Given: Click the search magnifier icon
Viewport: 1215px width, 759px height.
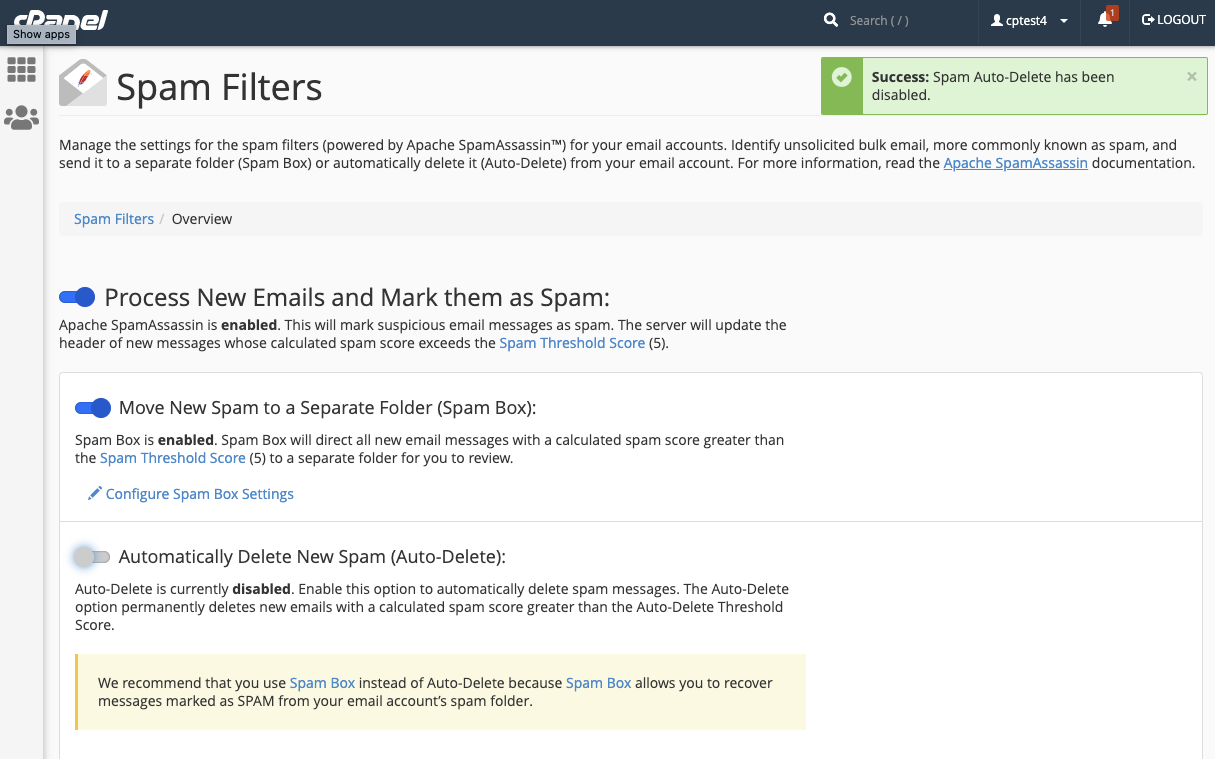Looking at the screenshot, I should coord(831,20).
